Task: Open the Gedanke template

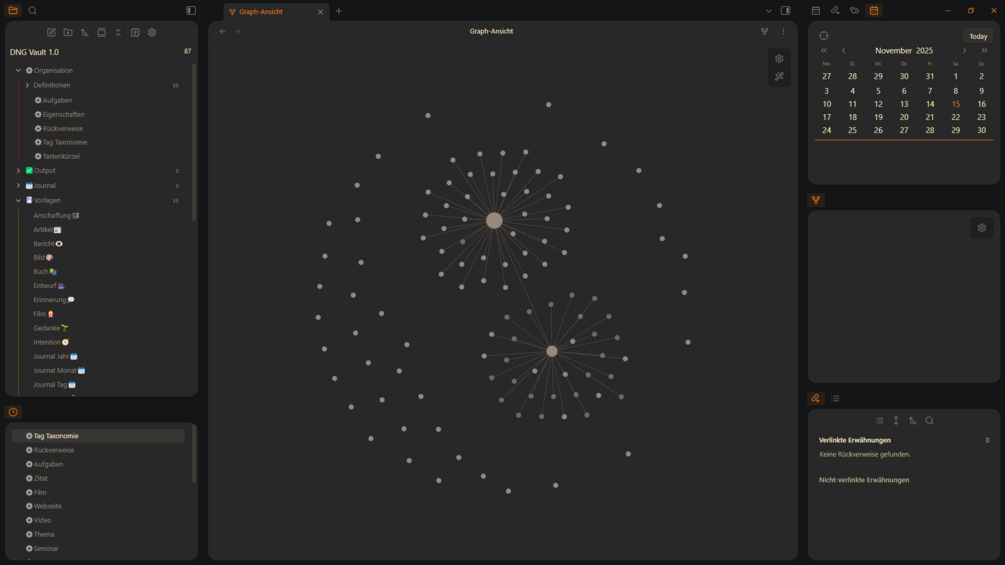Action: click(51, 328)
